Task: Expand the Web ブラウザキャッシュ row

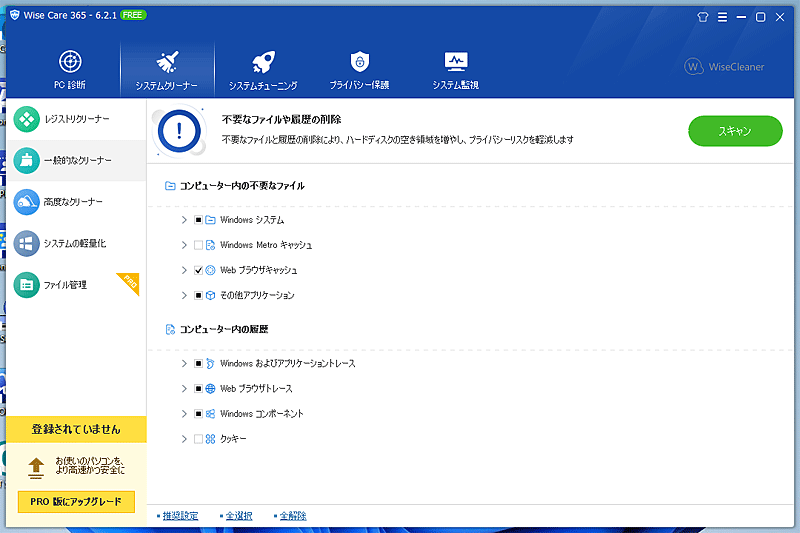Action: 184,270
